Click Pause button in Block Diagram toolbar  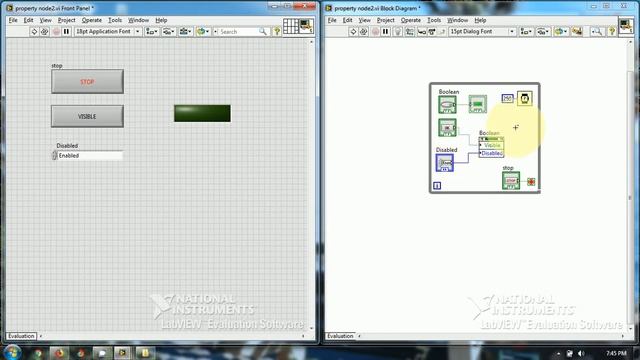(385, 31)
